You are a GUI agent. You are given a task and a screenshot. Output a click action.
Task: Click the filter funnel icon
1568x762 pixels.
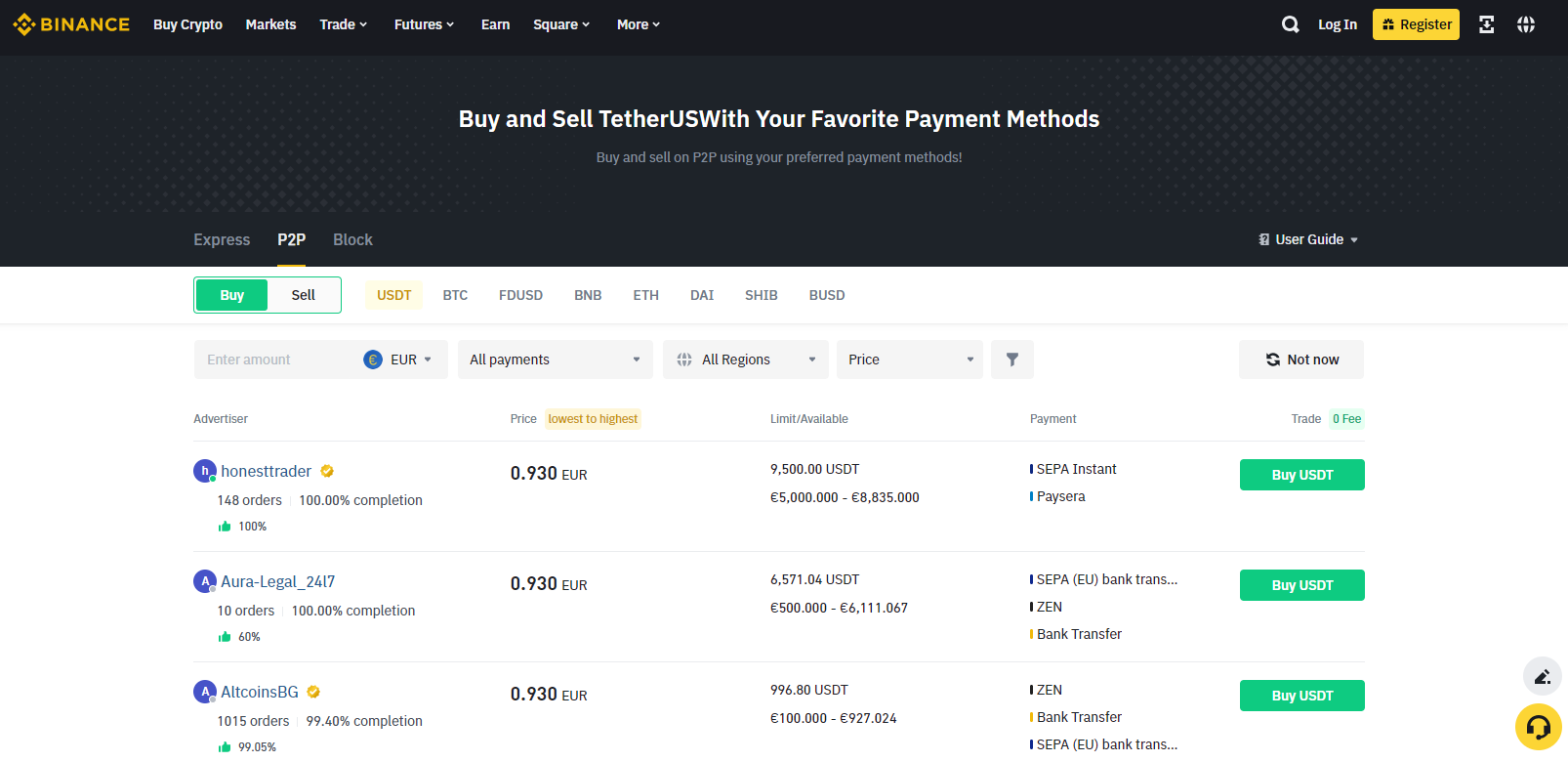(x=1012, y=360)
